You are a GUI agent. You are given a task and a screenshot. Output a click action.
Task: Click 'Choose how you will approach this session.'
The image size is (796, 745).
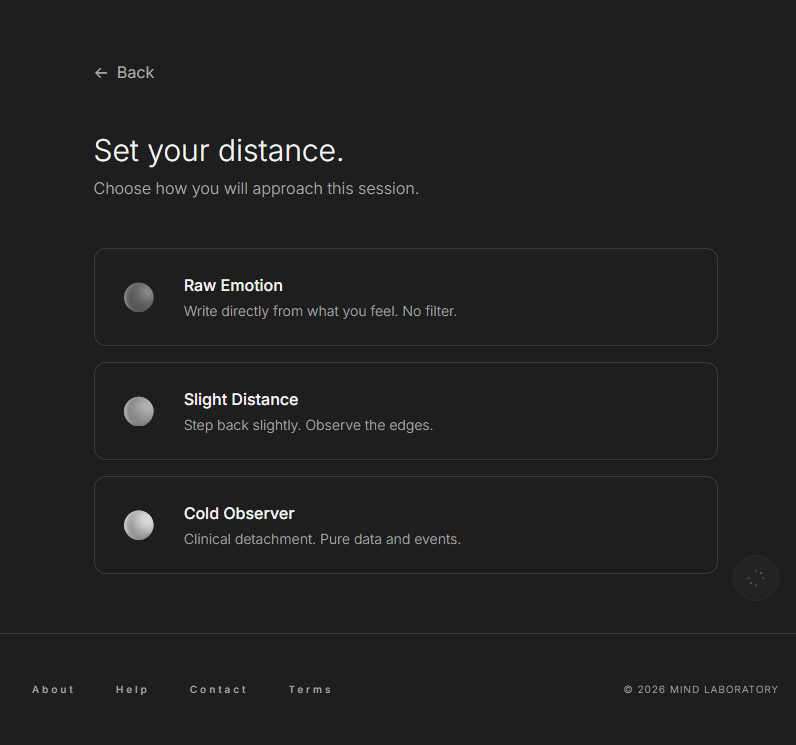coord(256,188)
